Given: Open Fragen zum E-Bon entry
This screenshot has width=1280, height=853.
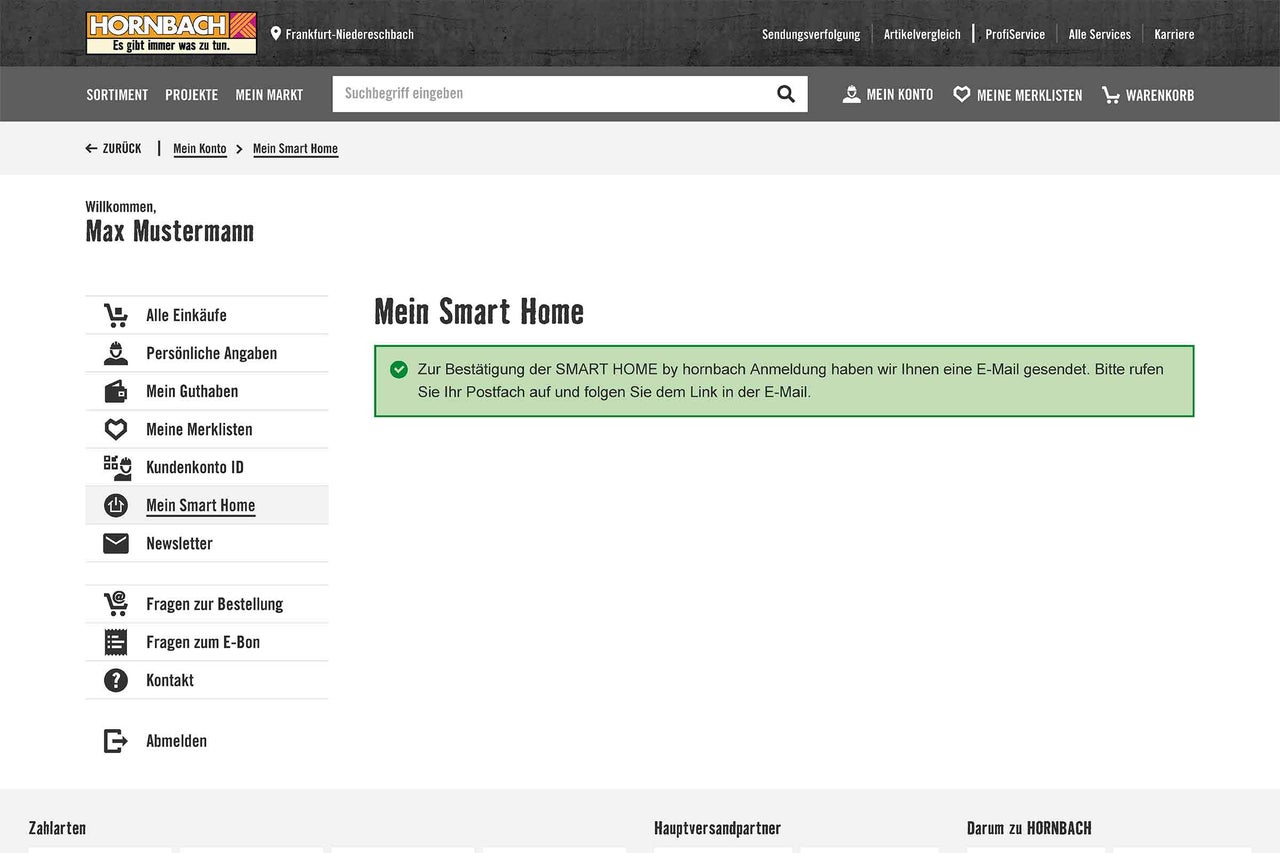Looking at the screenshot, I should [x=203, y=643].
